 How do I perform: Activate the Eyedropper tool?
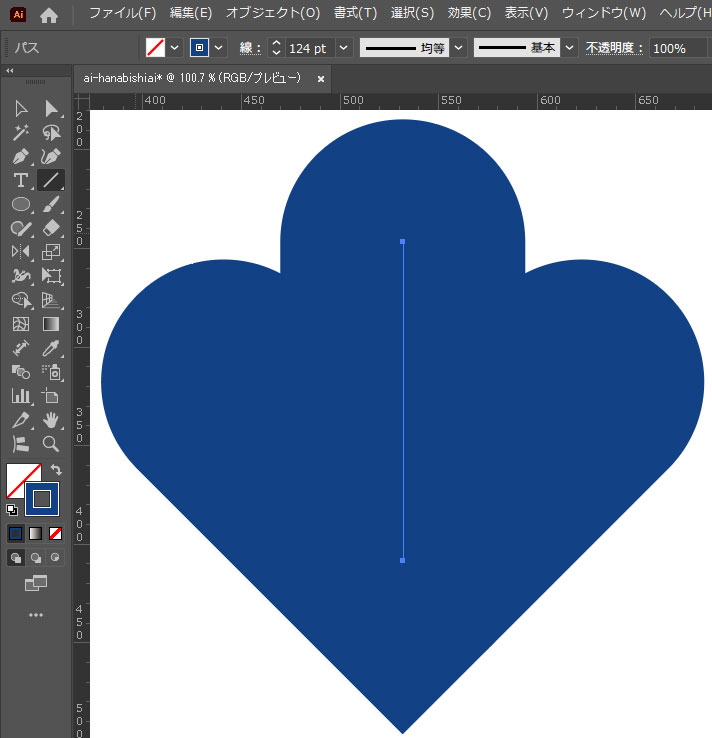tap(51, 348)
